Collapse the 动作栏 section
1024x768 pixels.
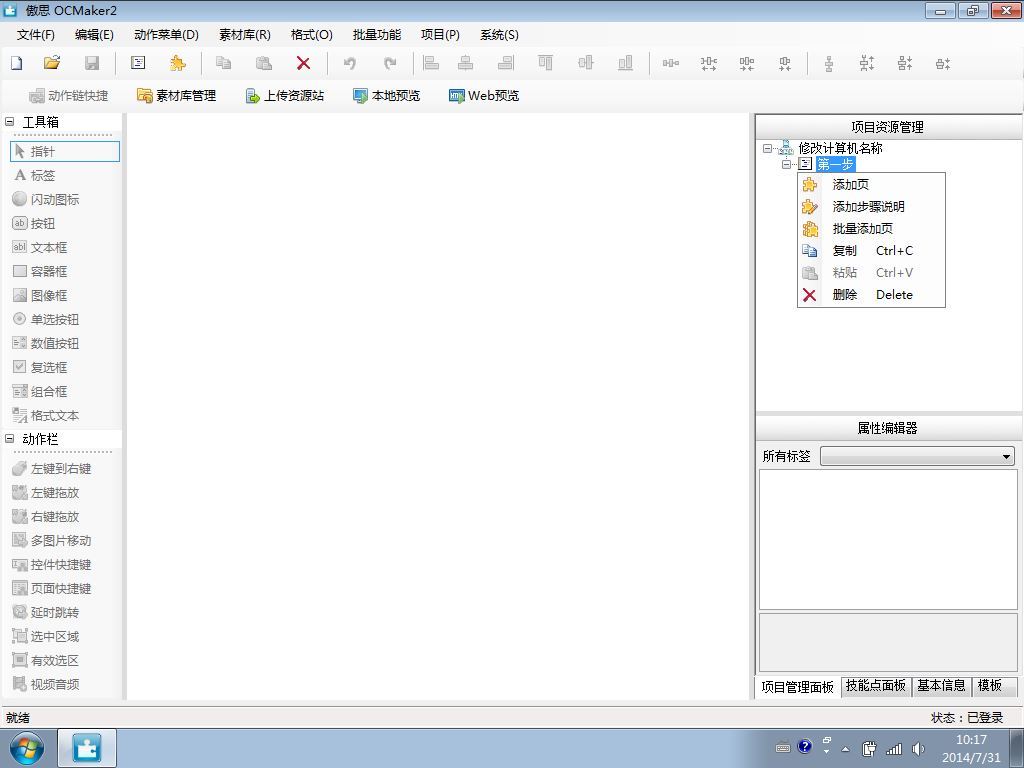tap(10, 439)
